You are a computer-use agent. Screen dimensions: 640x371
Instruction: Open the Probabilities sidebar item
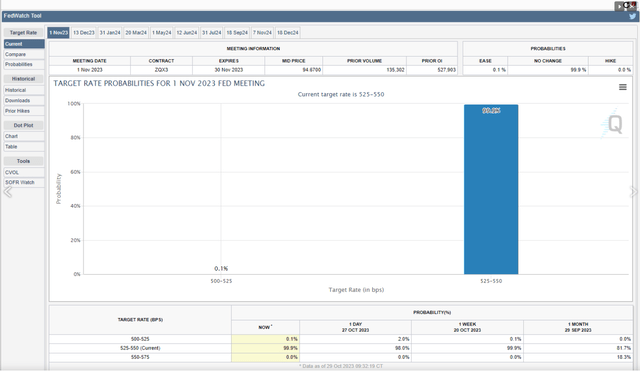point(24,64)
